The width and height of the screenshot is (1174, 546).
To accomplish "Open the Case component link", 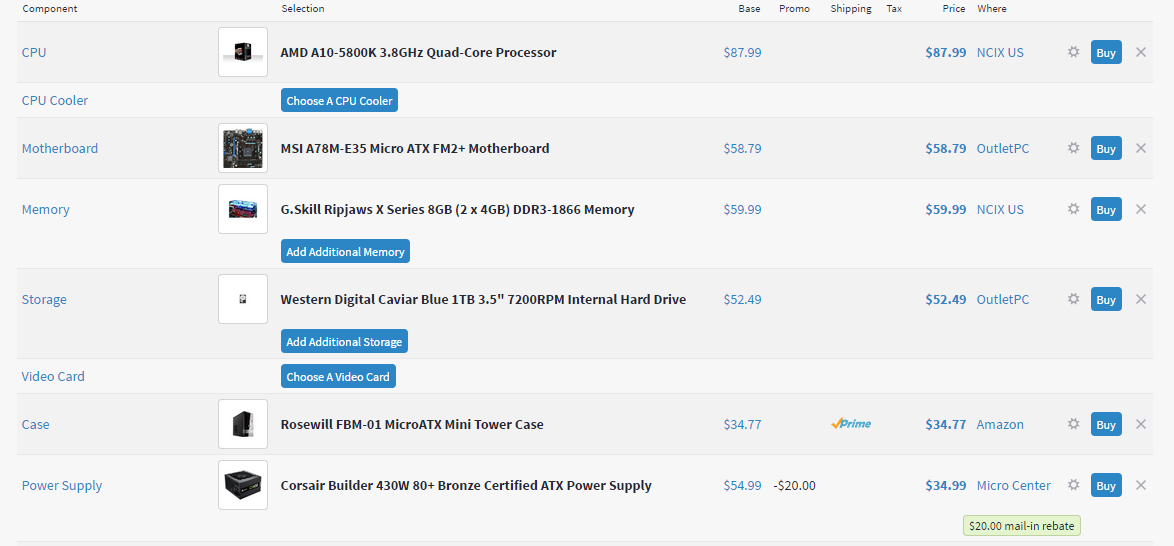I will (35, 424).
